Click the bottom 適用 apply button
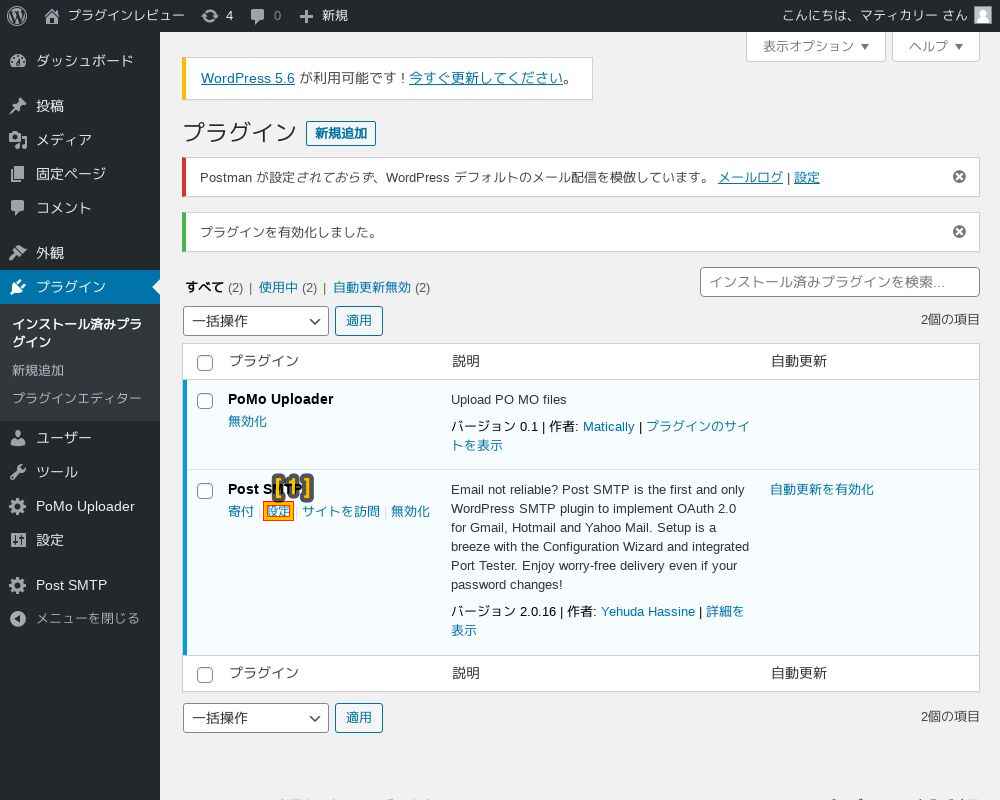This screenshot has width=1000, height=800. point(358,718)
